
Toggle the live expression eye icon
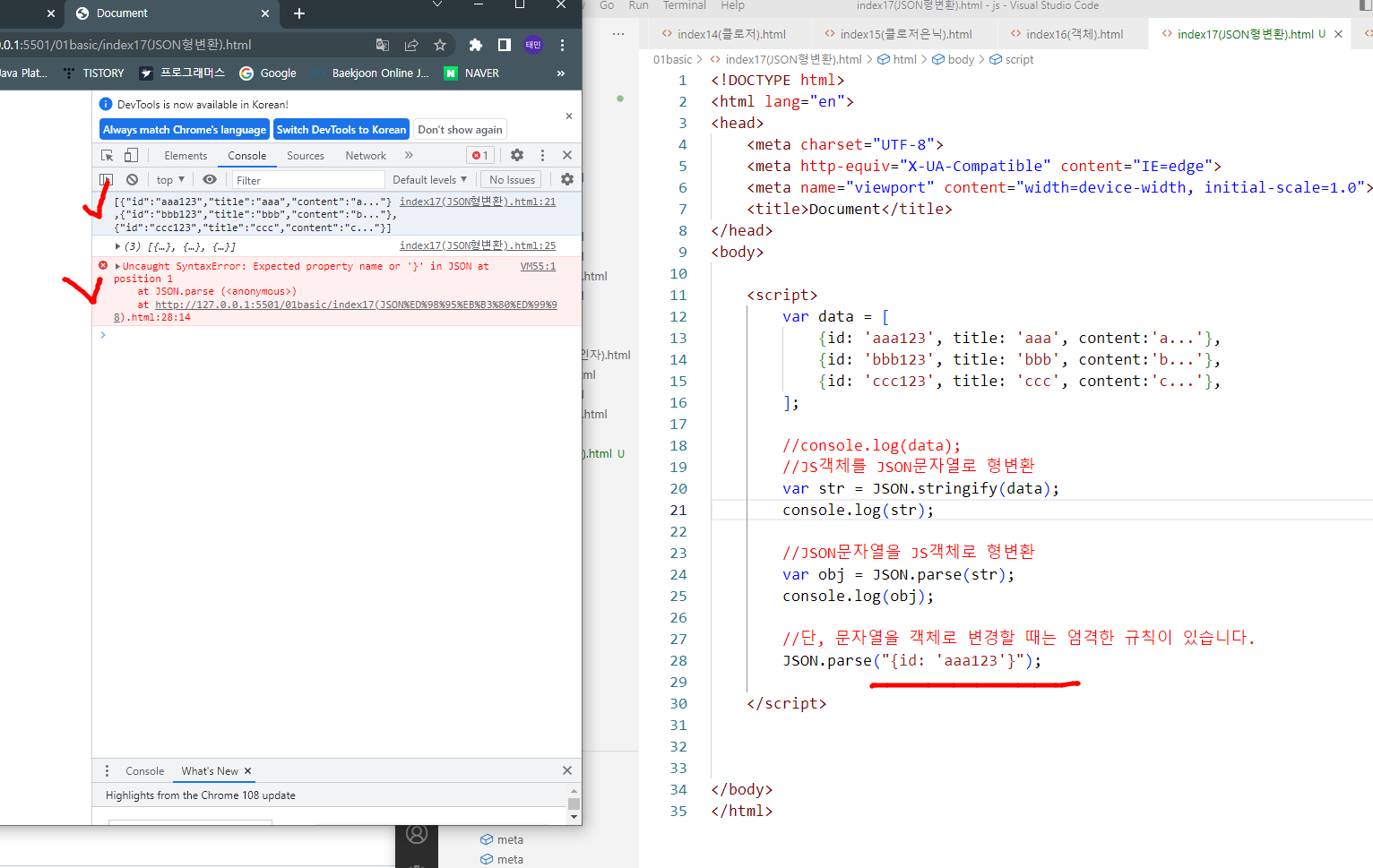pos(210,180)
